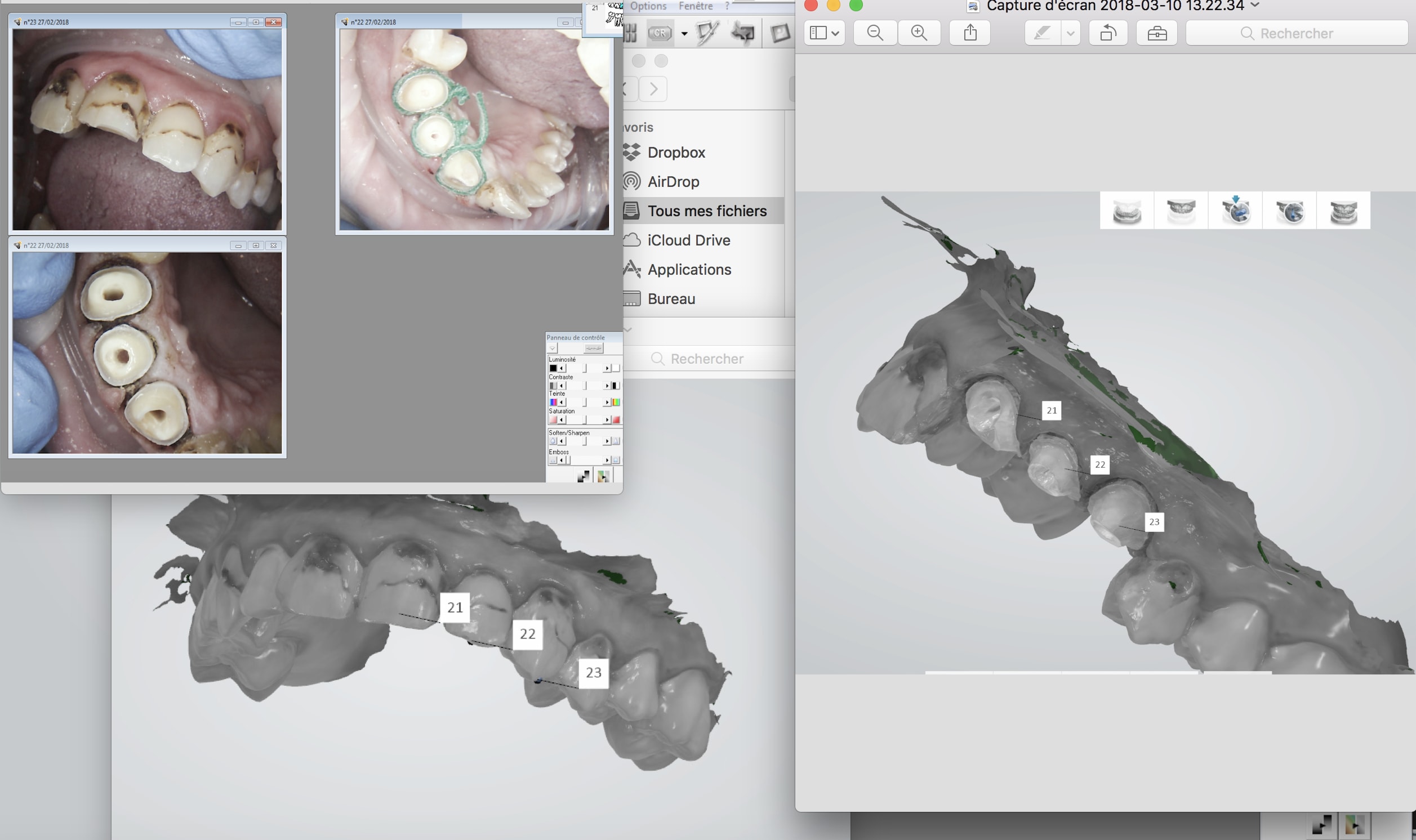The width and height of the screenshot is (1416, 840).
Task: Click the white maximum Luminosité swatch
Action: tap(617, 368)
